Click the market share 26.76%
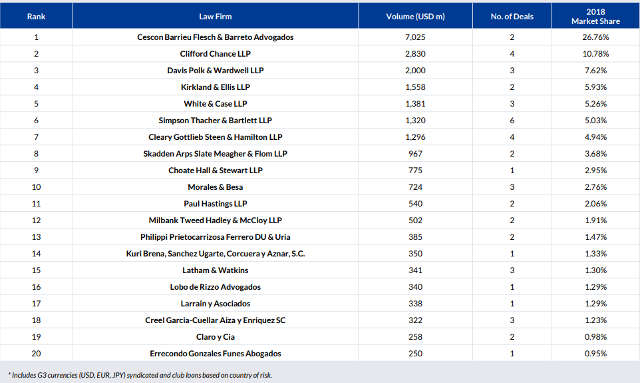Viewport: 640px width, 383px height. pyautogui.click(x=596, y=37)
